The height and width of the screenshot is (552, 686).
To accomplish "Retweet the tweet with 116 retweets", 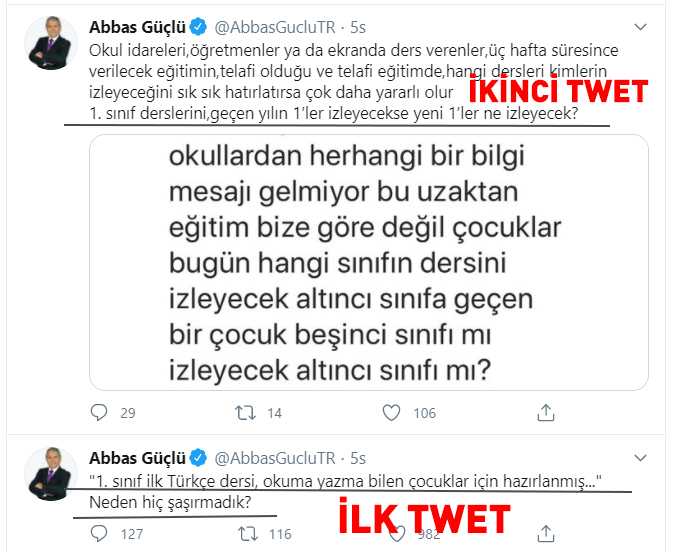I will pyautogui.click(x=248, y=533).
